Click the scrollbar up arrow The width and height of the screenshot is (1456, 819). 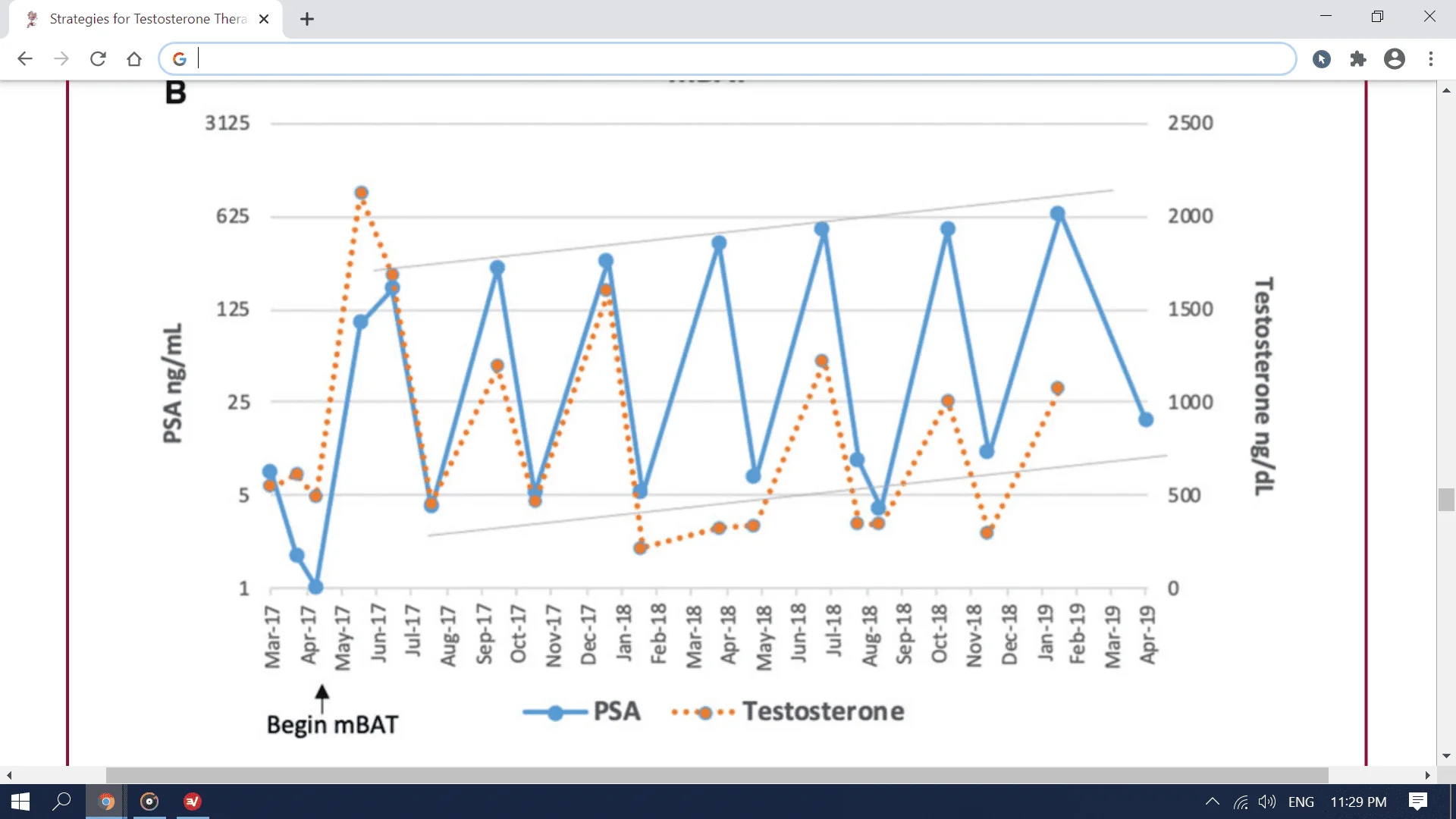pos(1446,90)
